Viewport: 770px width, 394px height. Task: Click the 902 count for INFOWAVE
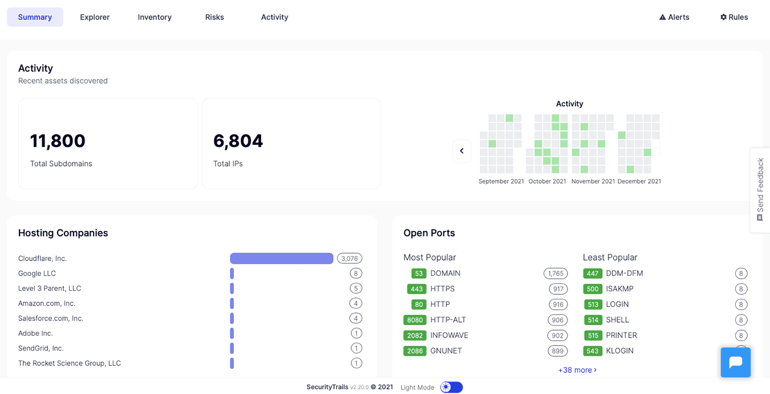pos(558,336)
